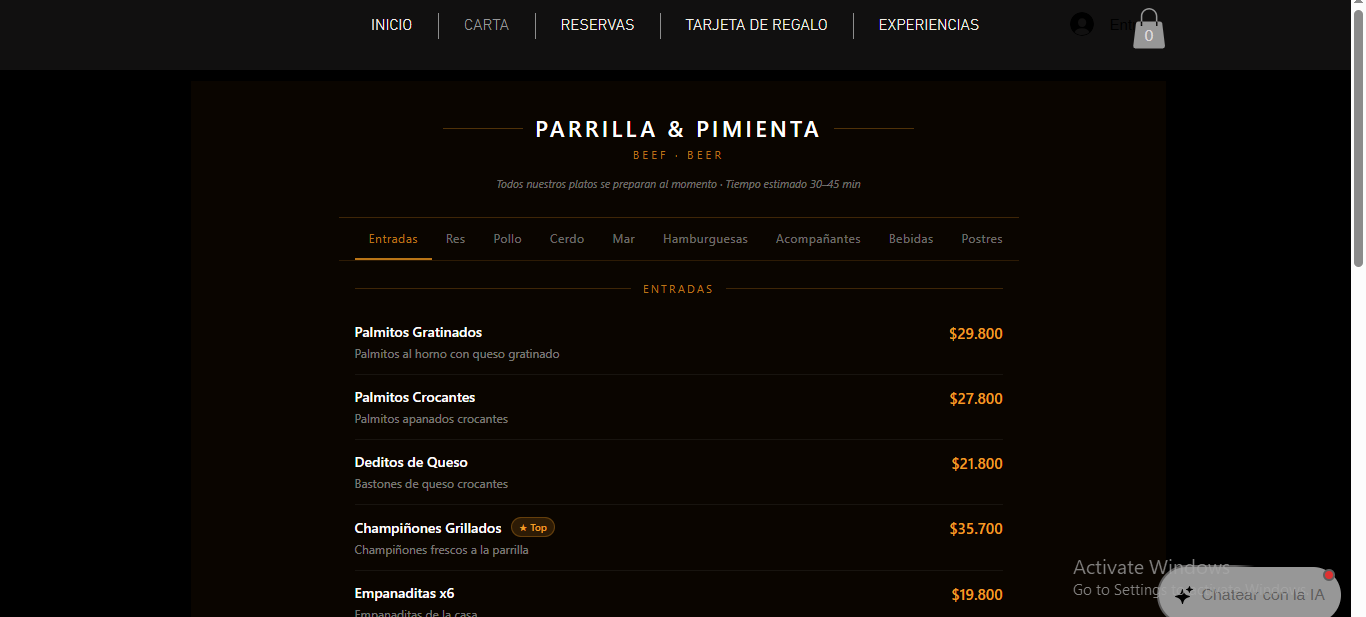Click the $35.700 price
Screen dimensions: 1366x617
(976, 529)
